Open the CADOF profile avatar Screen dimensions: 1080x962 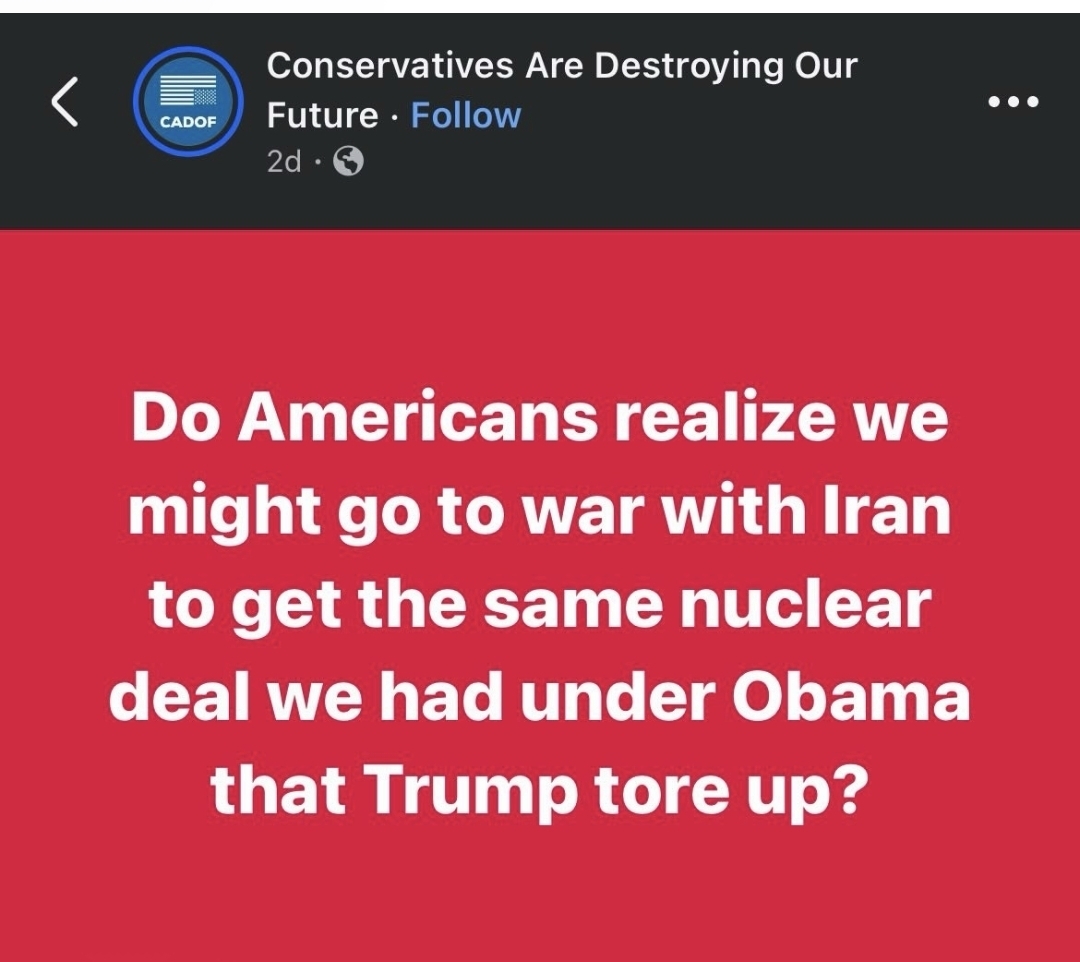tap(188, 101)
